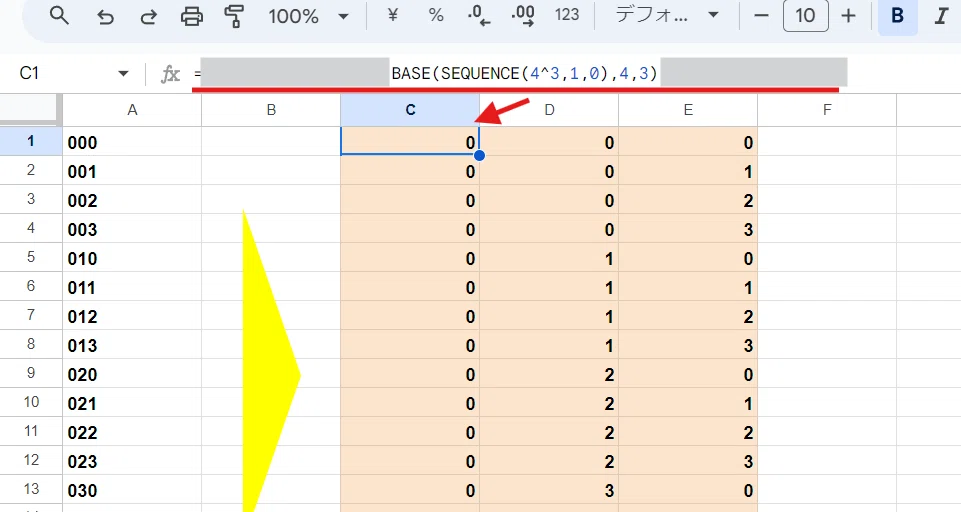Image resolution: width=961 pixels, height=512 pixels.
Task: Undo the last action
Action: [105, 17]
